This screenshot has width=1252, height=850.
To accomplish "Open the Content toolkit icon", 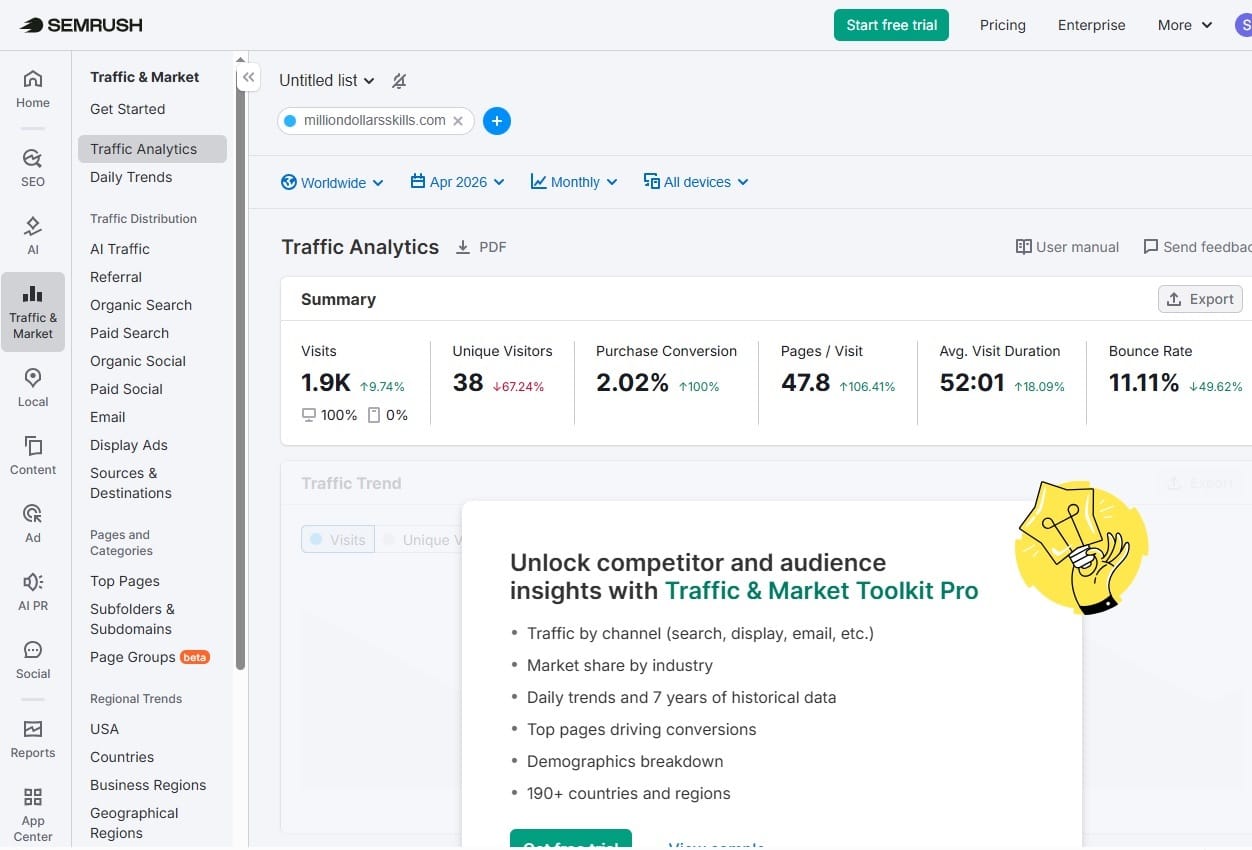I will click(33, 455).
